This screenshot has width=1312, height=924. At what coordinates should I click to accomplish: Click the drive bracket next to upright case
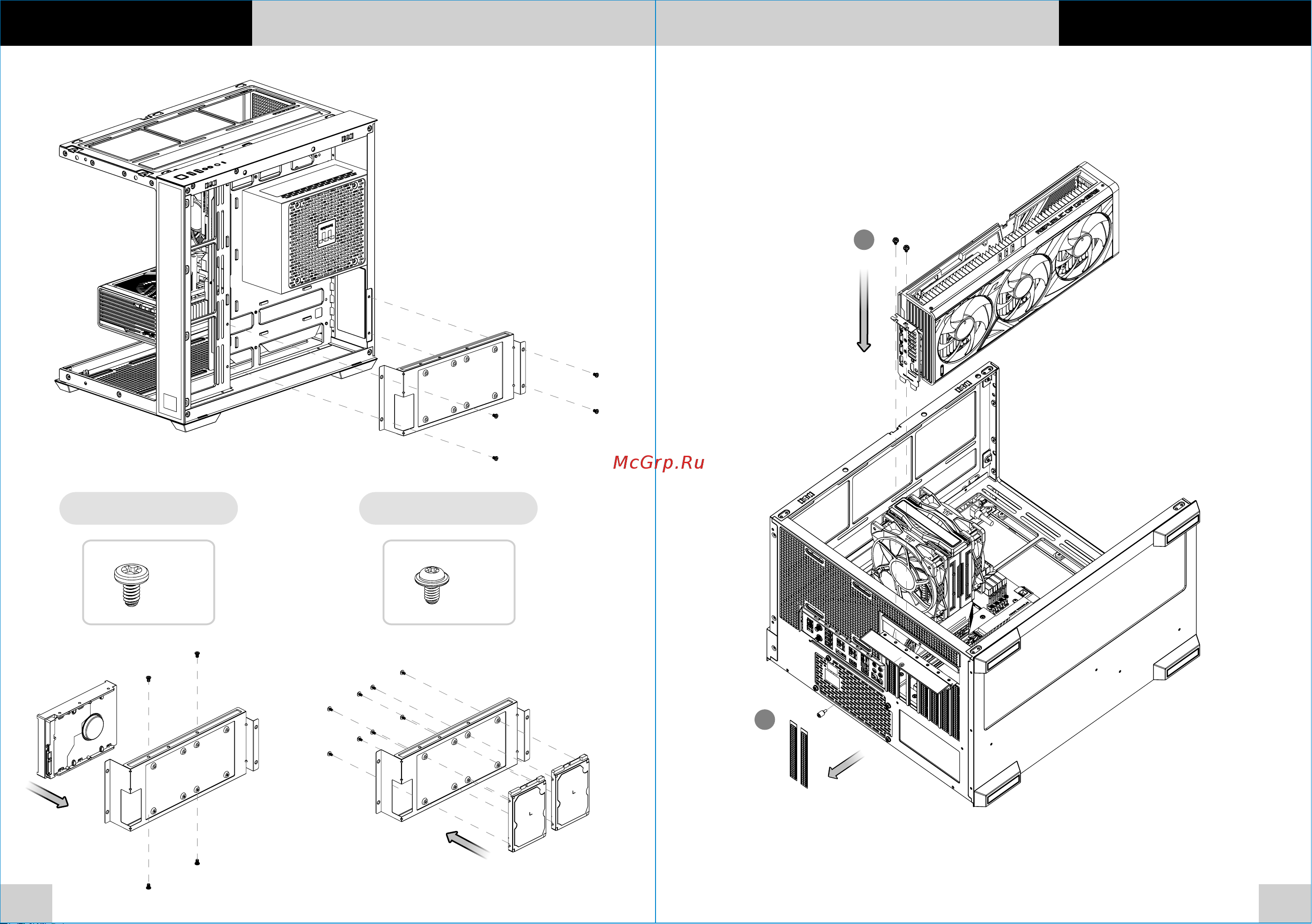(x=452, y=384)
